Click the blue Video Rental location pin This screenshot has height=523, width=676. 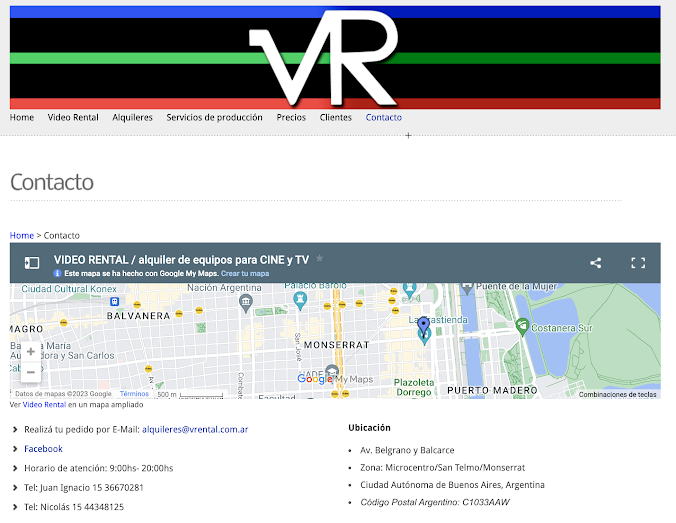tap(424, 327)
